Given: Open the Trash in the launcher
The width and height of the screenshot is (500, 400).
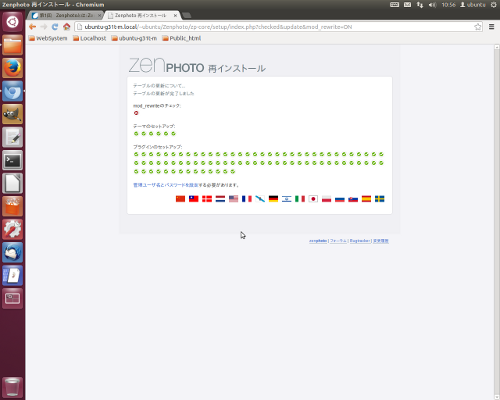Looking at the screenshot, I should coord(13,387).
